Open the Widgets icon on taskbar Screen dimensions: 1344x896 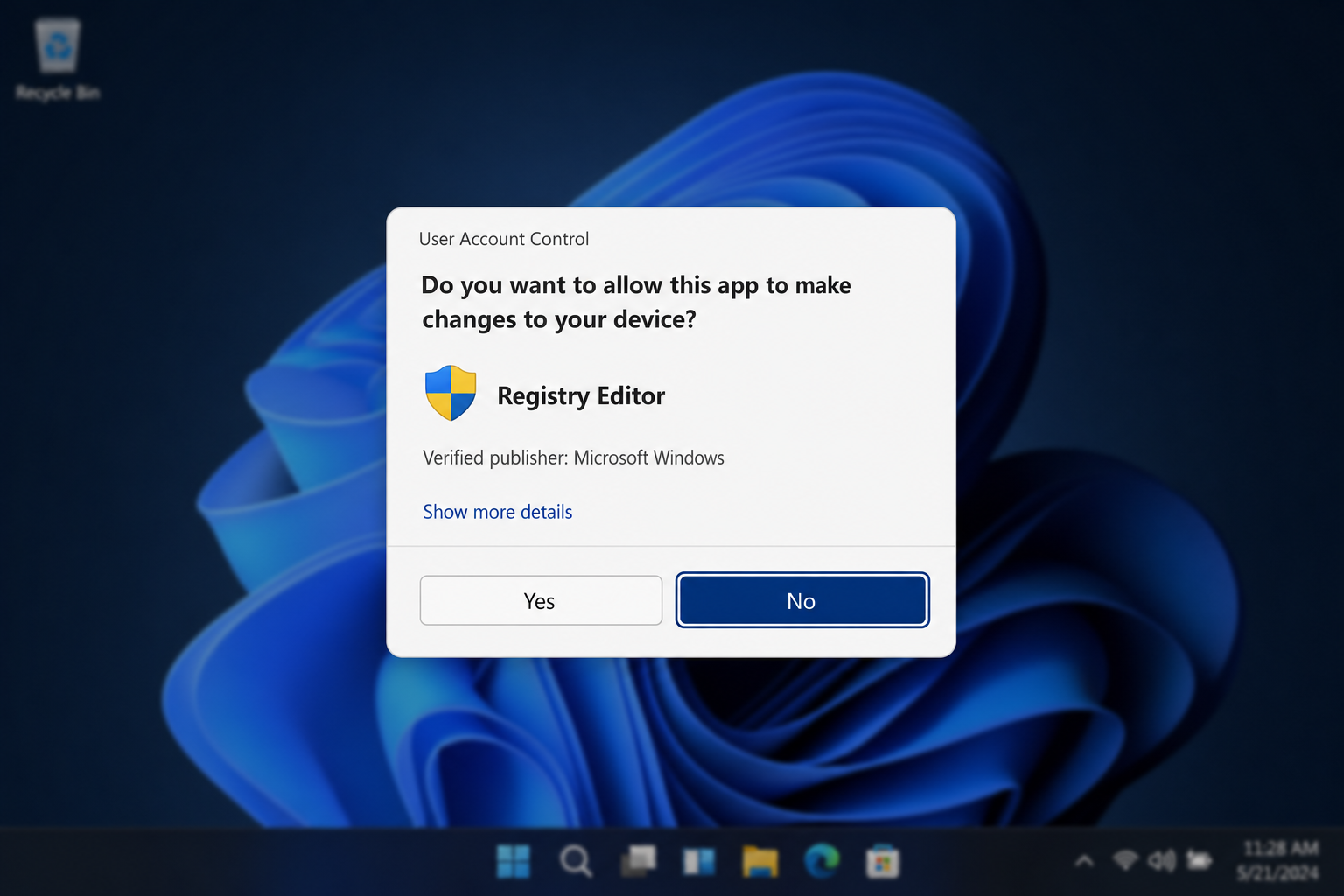(699, 862)
